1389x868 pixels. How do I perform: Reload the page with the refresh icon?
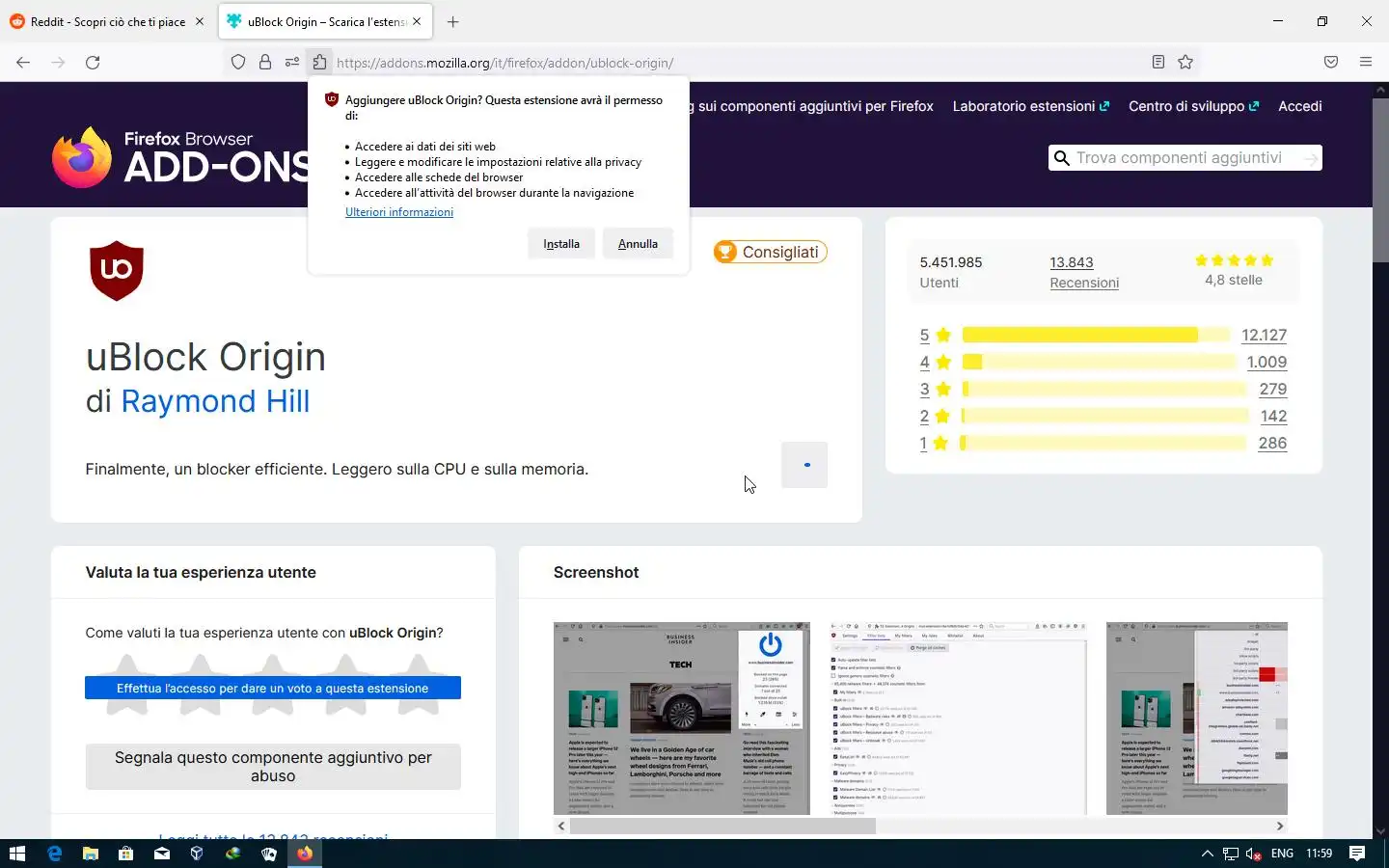93,63
